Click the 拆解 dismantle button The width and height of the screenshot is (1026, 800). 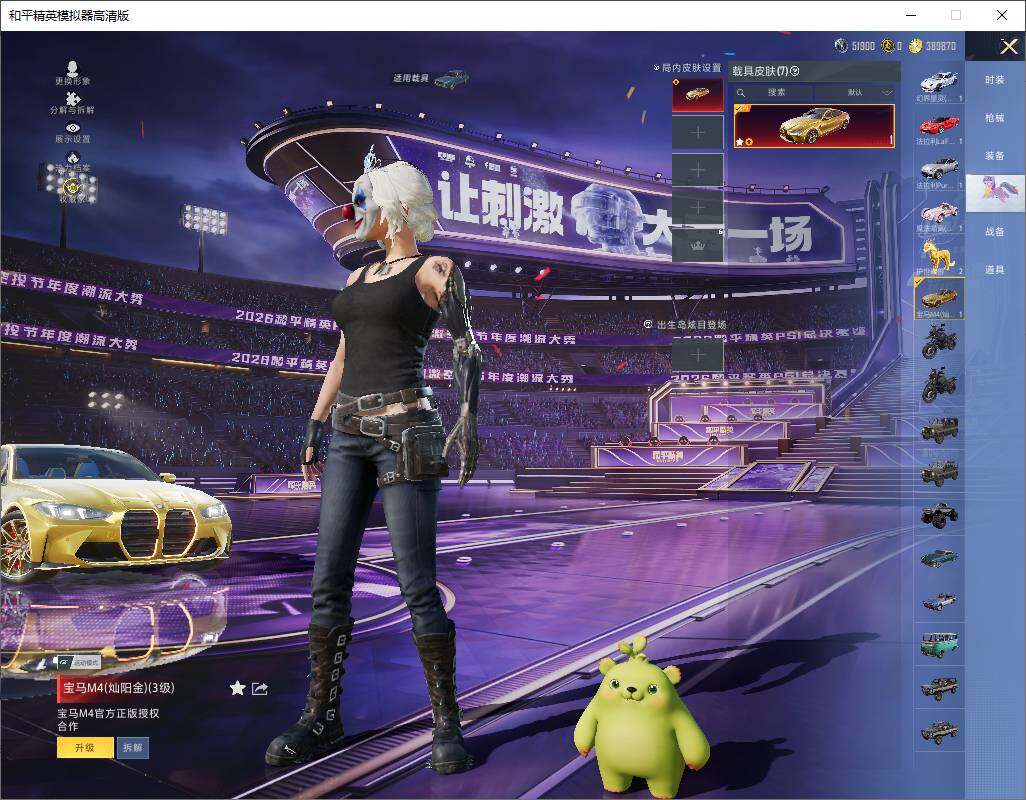pyautogui.click(x=133, y=748)
